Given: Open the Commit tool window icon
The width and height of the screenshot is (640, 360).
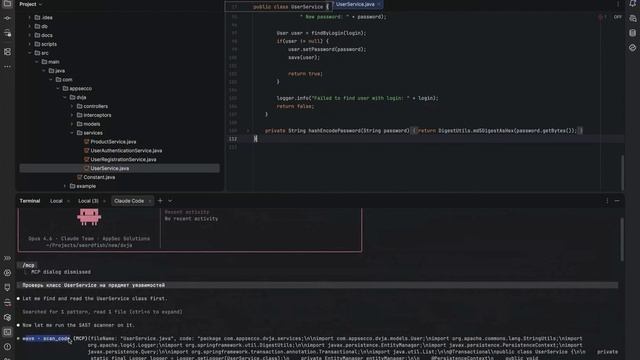Looking at the screenshot, I should [x=7, y=18].
